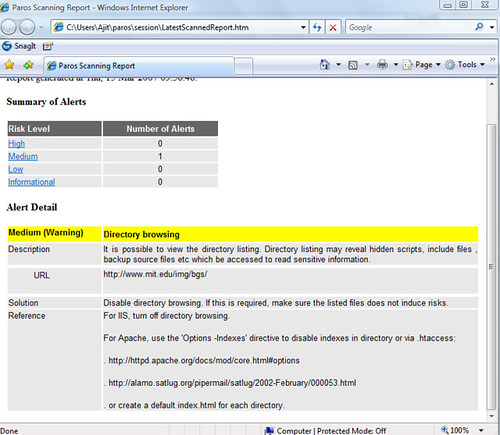Open the Page menu
The image size is (500, 435).
422,65
